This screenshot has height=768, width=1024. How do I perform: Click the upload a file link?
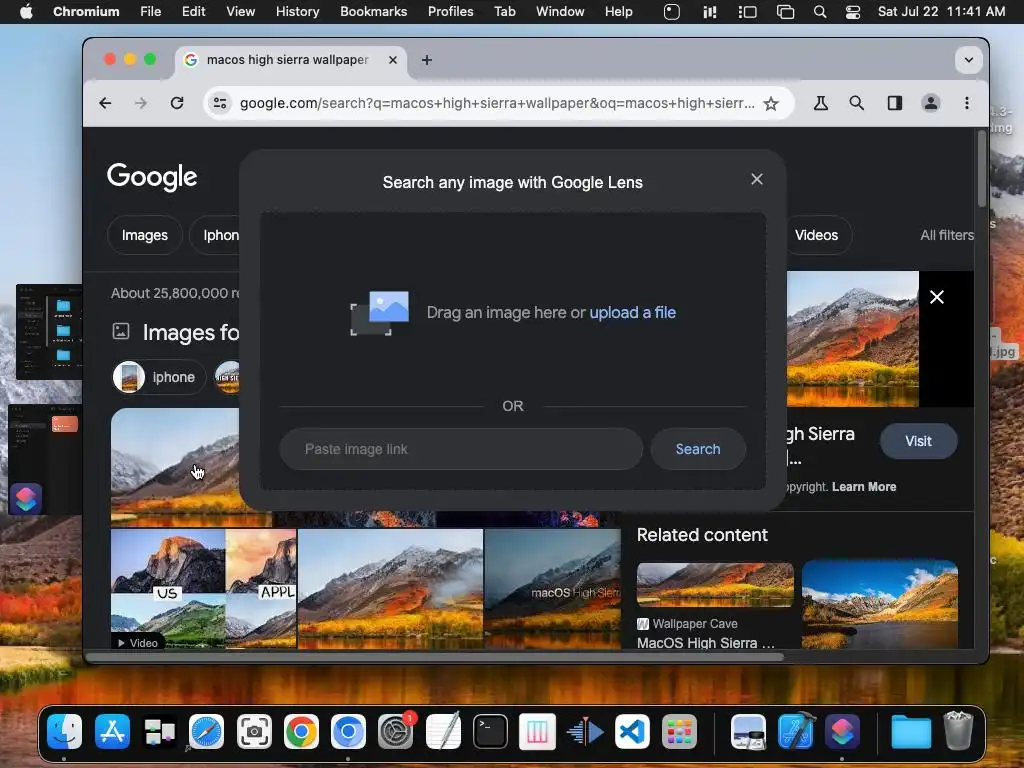coord(632,312)
